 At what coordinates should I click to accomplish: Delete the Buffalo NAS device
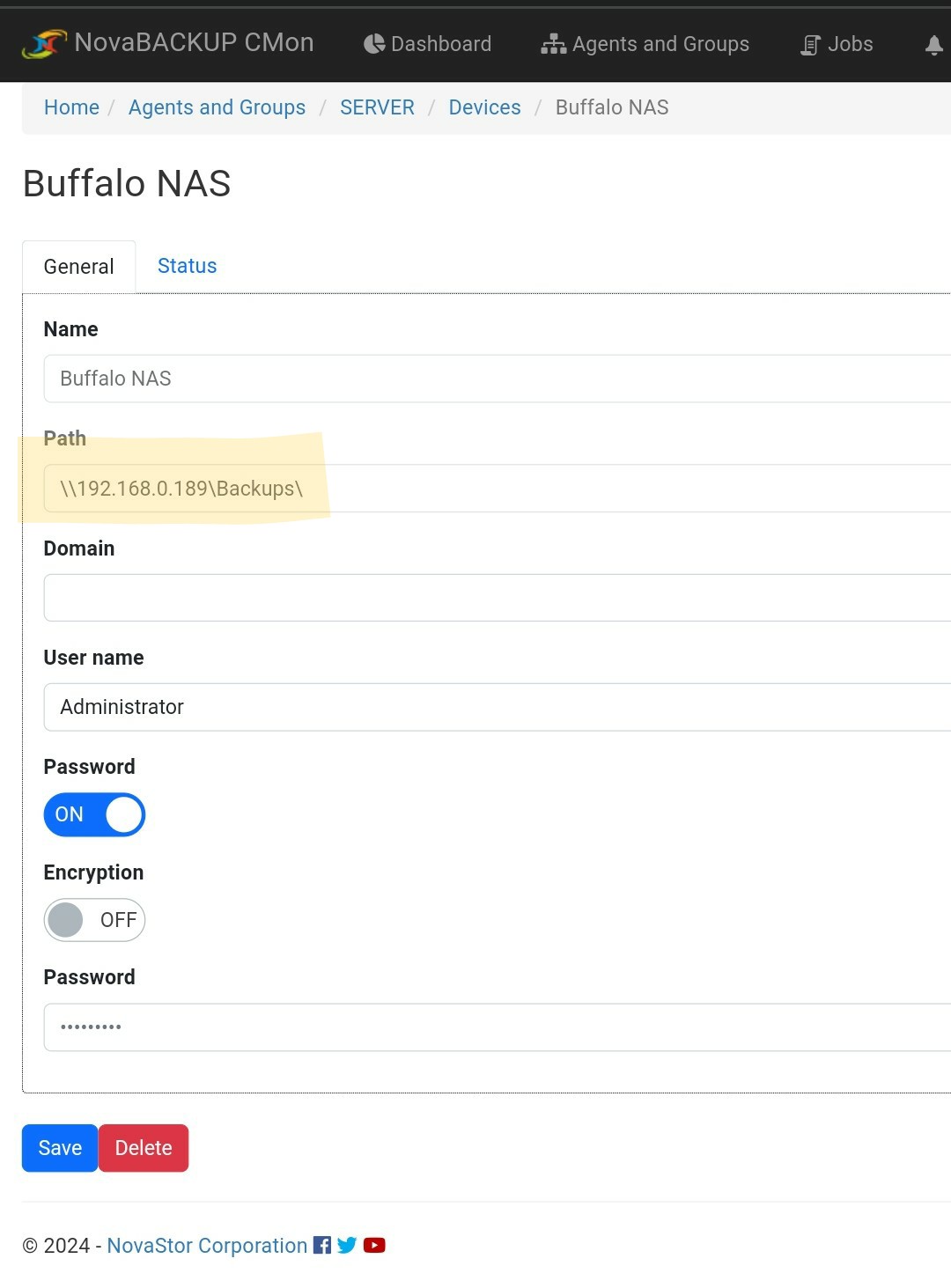(144, 1148)
